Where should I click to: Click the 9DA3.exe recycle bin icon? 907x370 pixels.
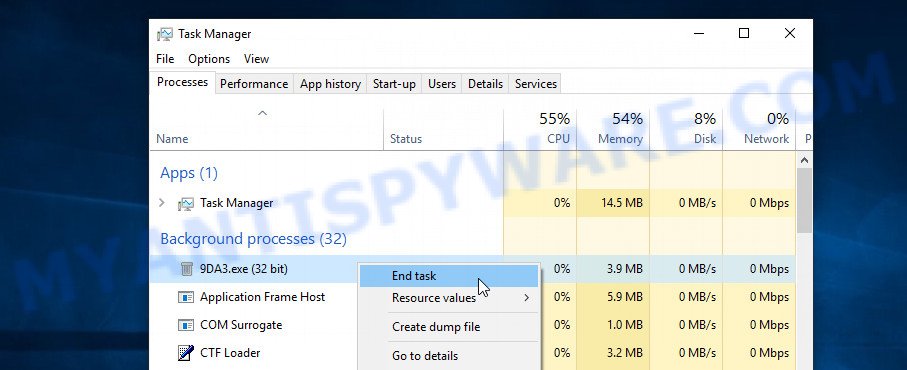(x=186, y=269)
